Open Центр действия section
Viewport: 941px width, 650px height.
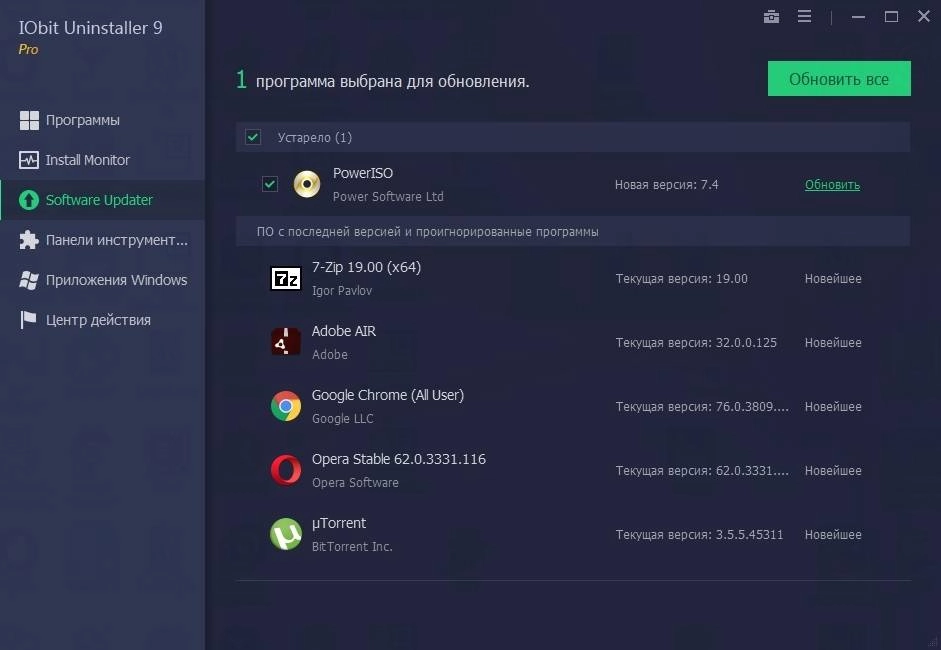click(x=98, y=320)
